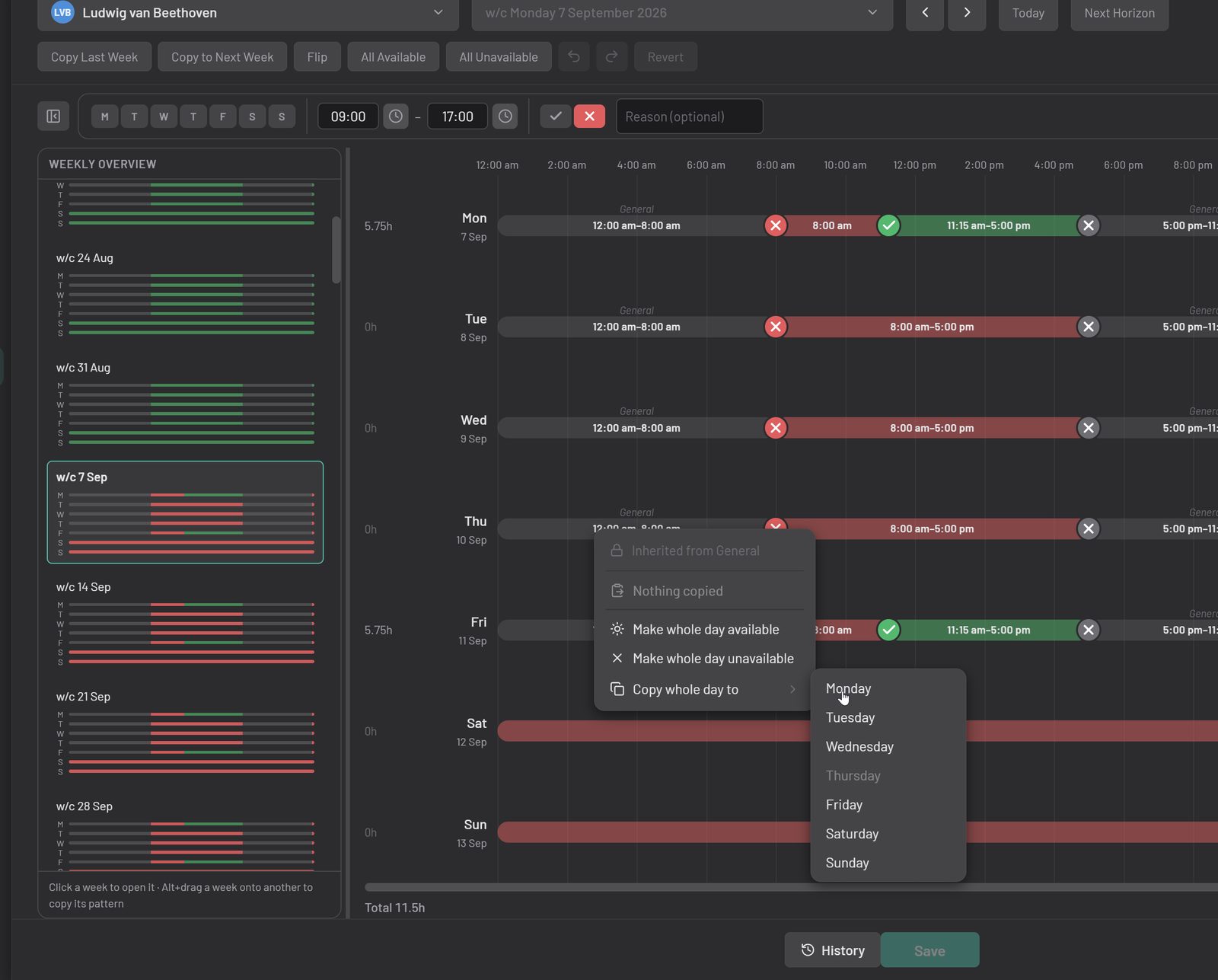This screenshot has width=1218, height=980.
Task: Focus the Reason (optional) field
Action: (690, 117)
